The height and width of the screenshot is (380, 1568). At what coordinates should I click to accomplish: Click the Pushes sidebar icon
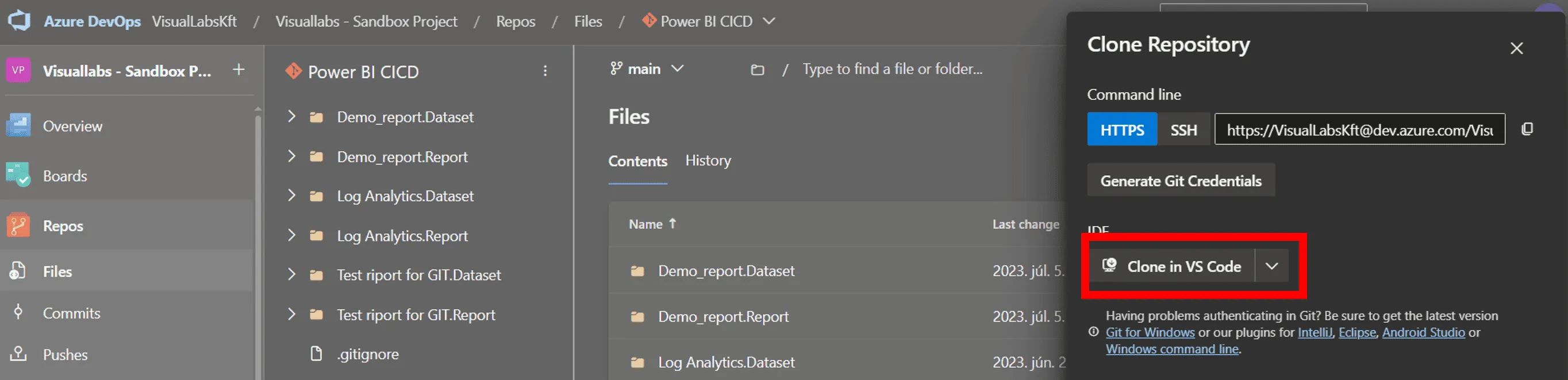pos(18,354)
